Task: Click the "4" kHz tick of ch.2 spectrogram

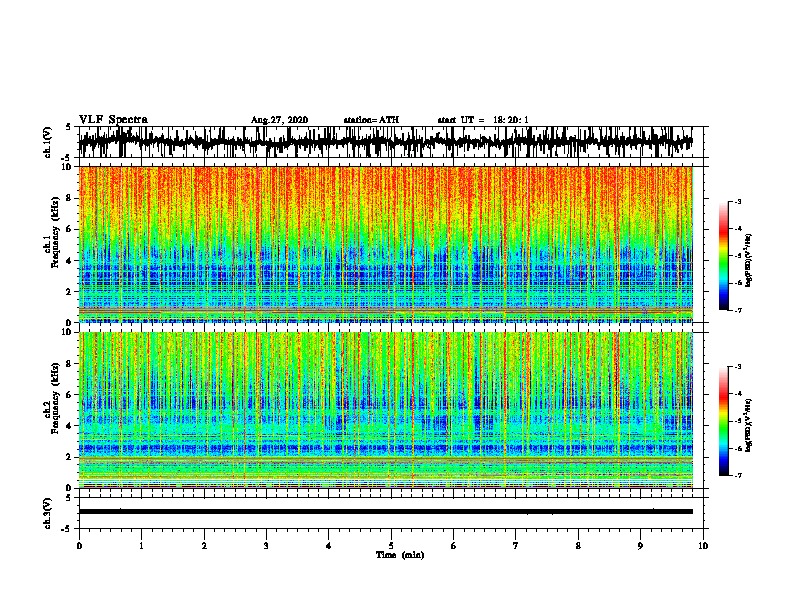Action: [69, 426]
